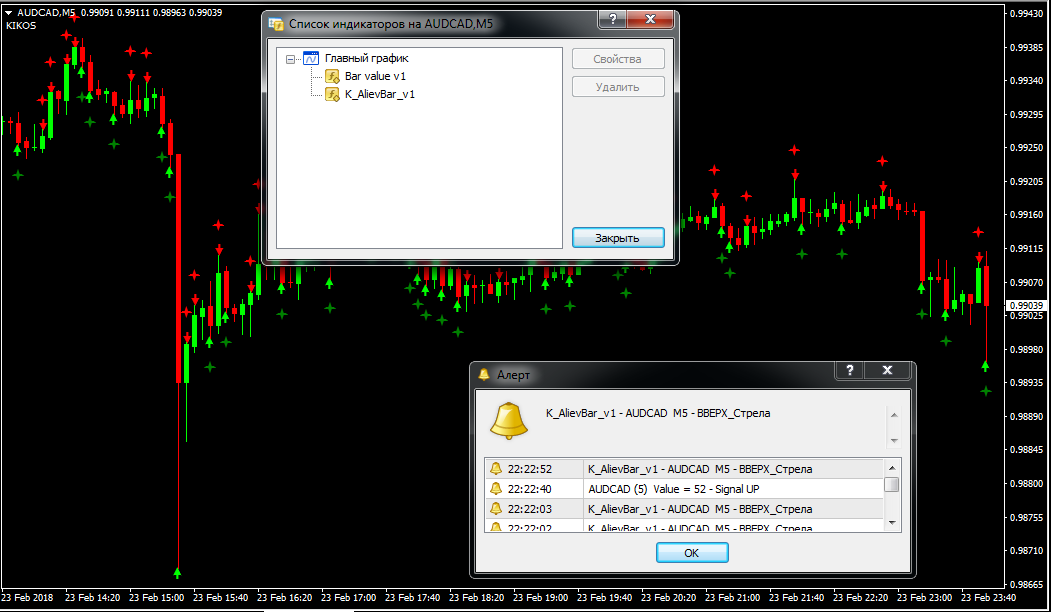Select the Bar value v1 tree entry

point(375,76)
